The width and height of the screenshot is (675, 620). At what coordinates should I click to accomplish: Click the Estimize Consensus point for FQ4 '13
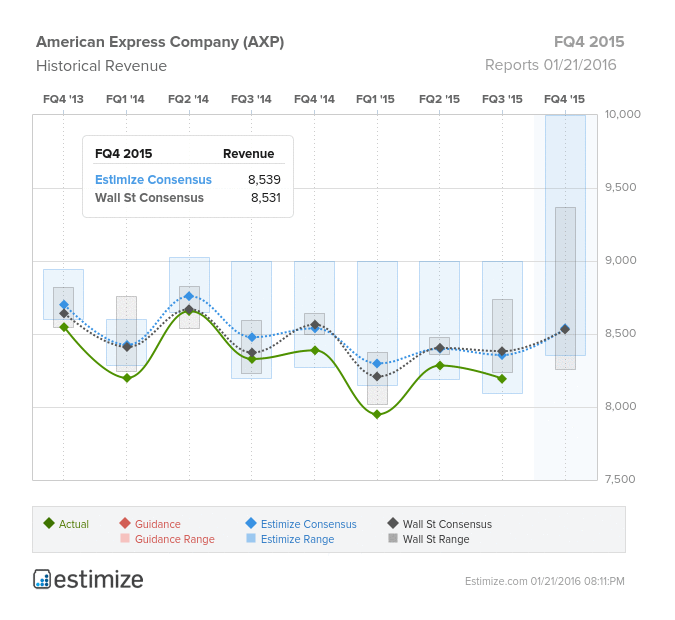[64, 305]
